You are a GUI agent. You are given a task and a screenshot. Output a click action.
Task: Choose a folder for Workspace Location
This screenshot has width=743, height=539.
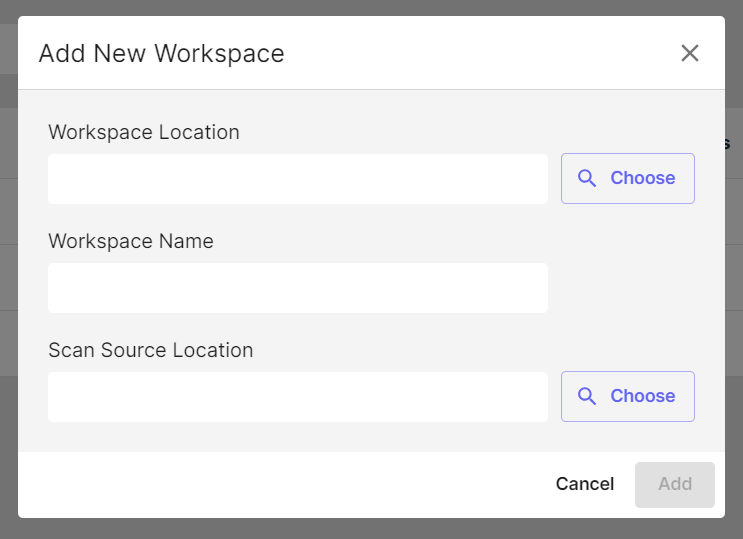pos(627,178)
